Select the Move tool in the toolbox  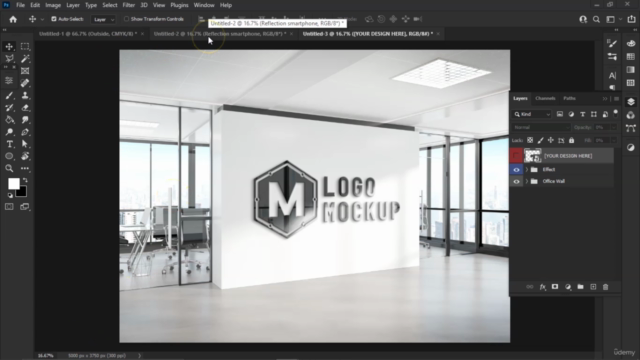[x=9, y=47]
